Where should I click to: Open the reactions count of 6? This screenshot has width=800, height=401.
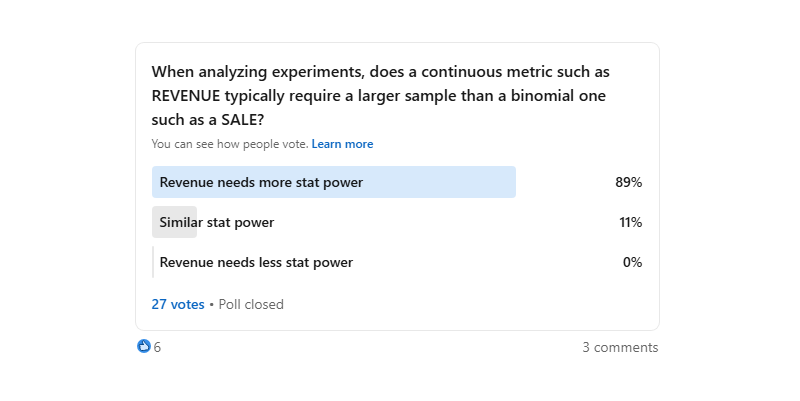(157, 348)
